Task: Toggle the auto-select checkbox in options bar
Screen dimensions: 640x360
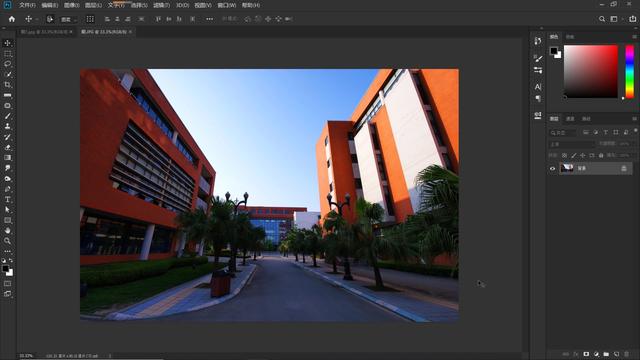Action: click(x=50, y=19)
